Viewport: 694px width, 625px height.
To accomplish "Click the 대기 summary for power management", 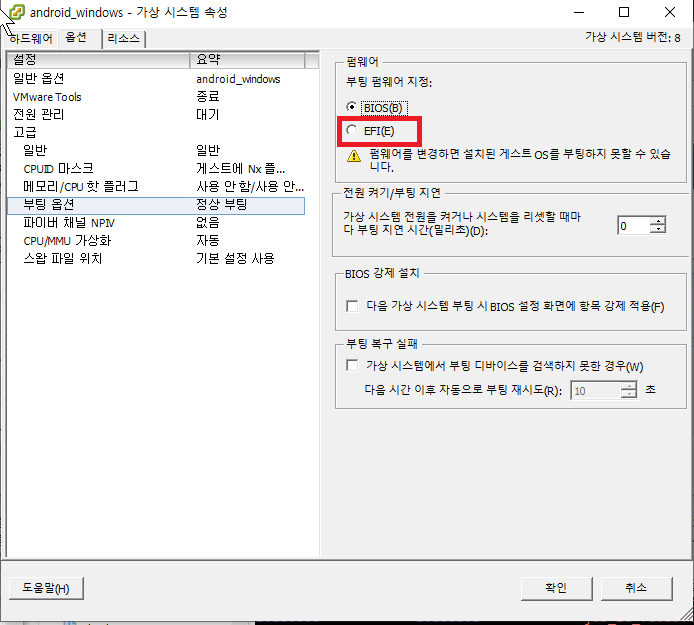I will 208,115.
